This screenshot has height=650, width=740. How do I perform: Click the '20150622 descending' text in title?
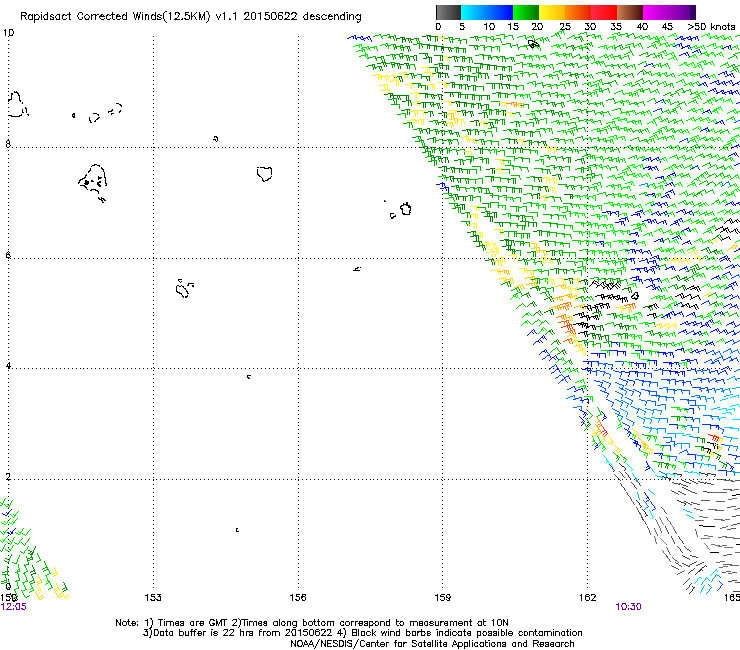tap(303, 16)
